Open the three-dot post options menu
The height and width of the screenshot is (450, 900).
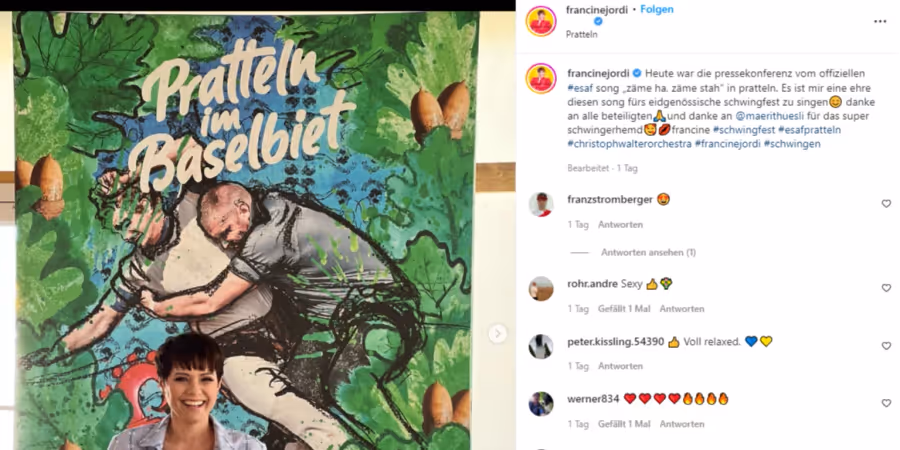pyautogui.click(x=880, y=22)
